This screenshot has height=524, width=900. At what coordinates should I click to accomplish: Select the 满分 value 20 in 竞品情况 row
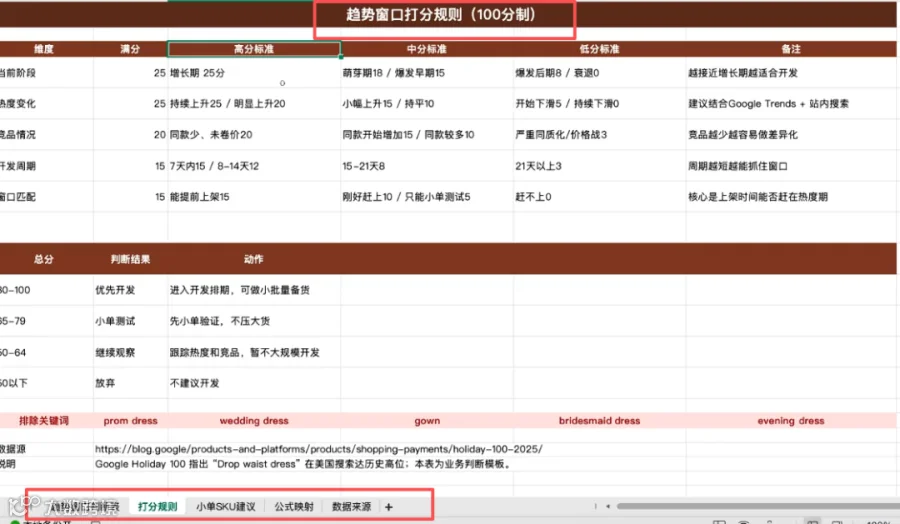pyautogui.click(x=130, y=135)
